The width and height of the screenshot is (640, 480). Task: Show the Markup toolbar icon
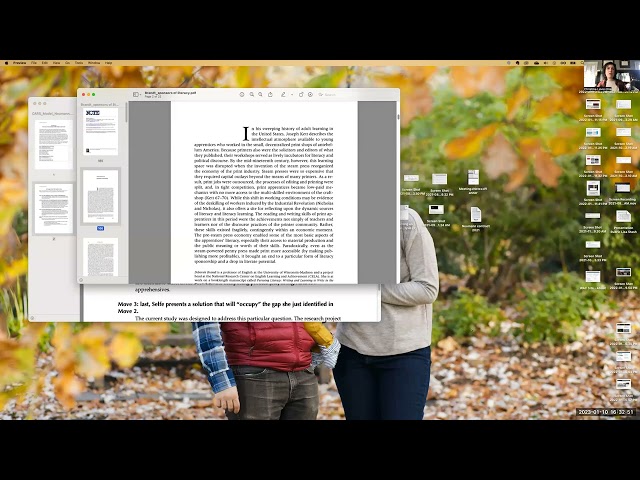310,94
